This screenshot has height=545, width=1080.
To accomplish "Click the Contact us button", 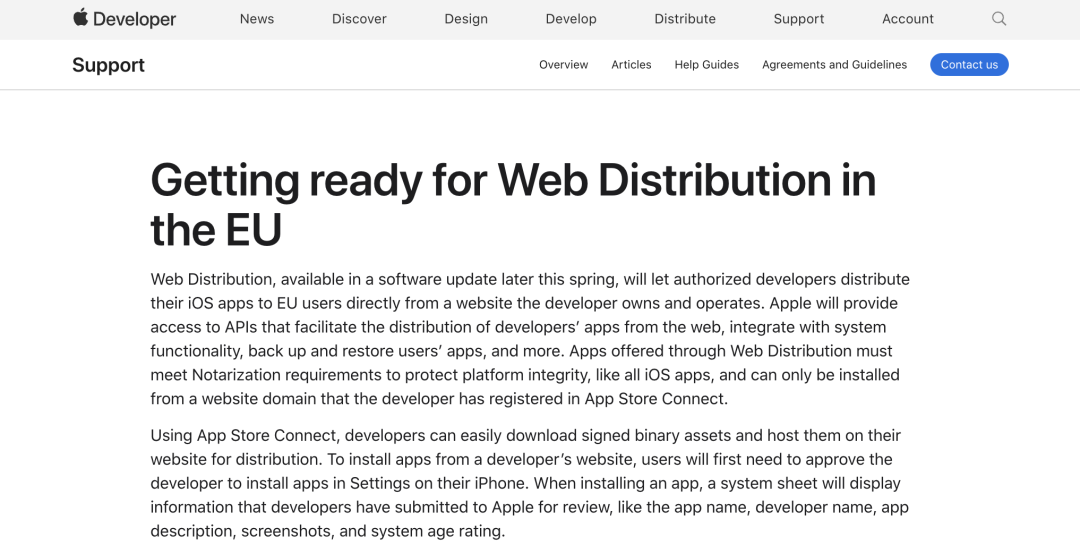I will pyautogui.click(x=969, y=65).
